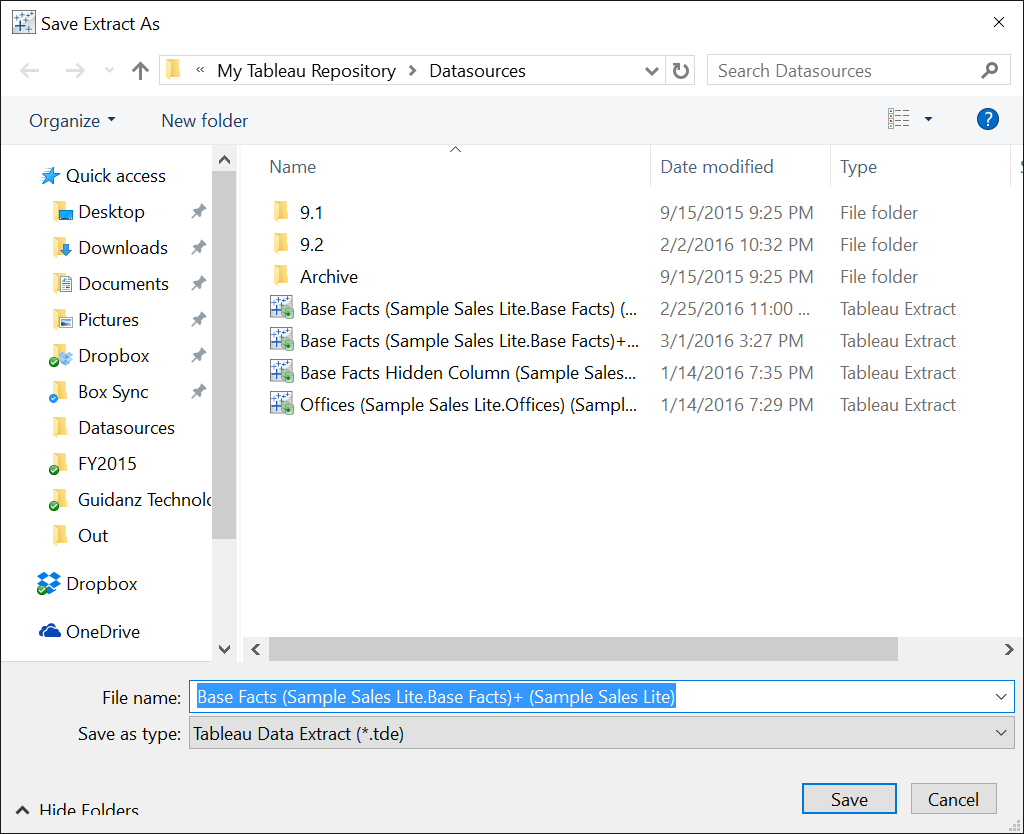The image size is (1024, 834).
Task: Select the Offices Sample Sales Lite extract
Action: 453,404
